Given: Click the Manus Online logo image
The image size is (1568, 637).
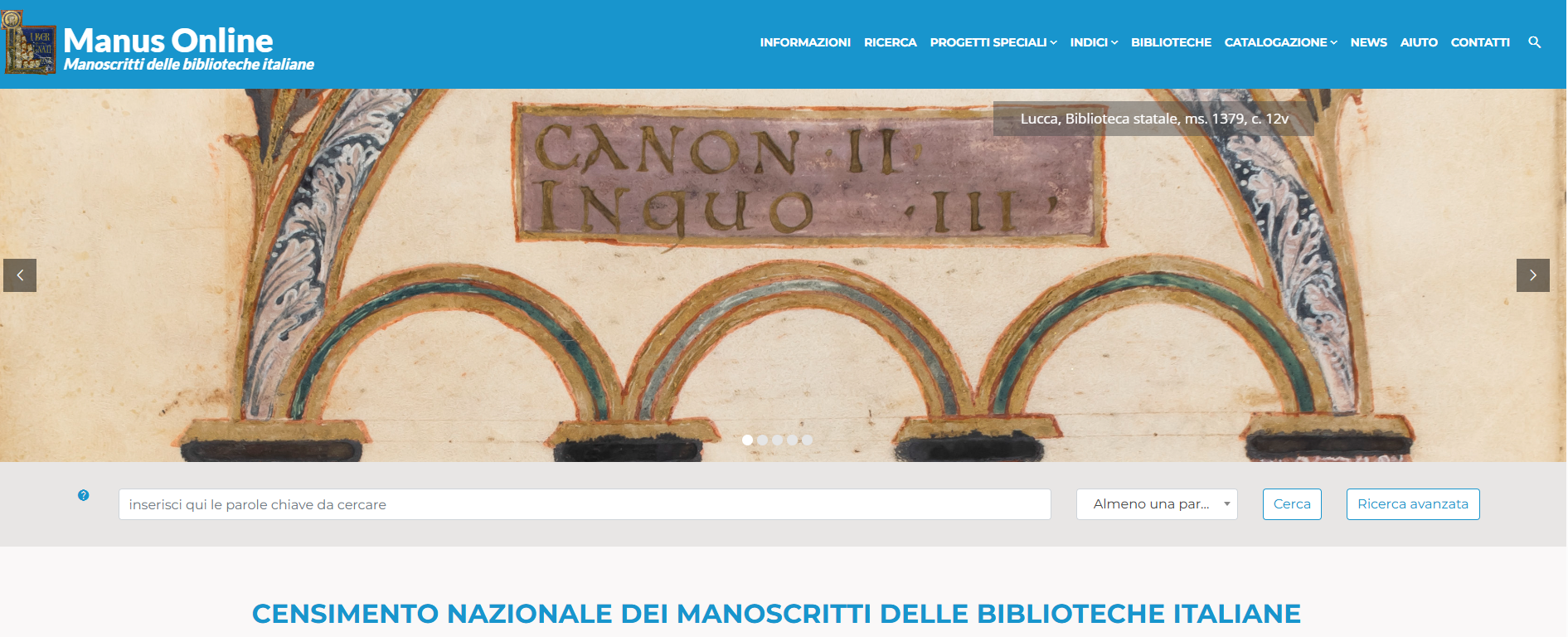Looking at the screenshot, I should 29,43.
